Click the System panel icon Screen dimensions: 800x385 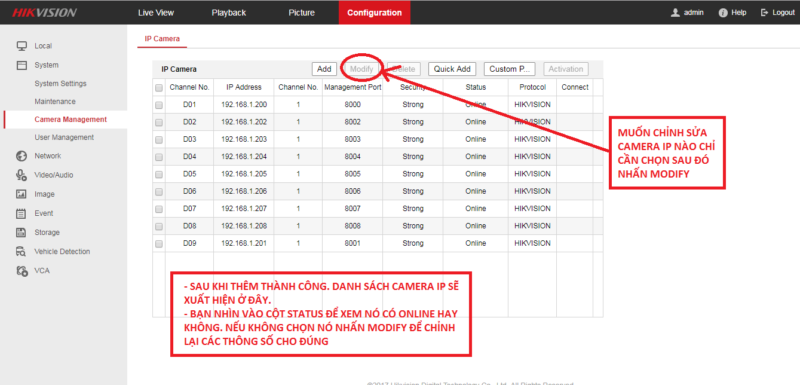point(21,65)
